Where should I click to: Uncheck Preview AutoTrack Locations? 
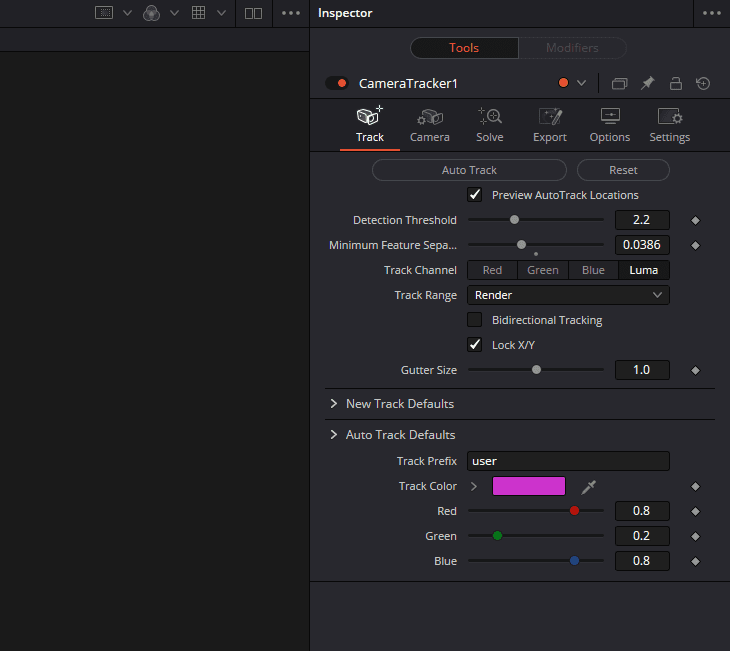(474, 195)
